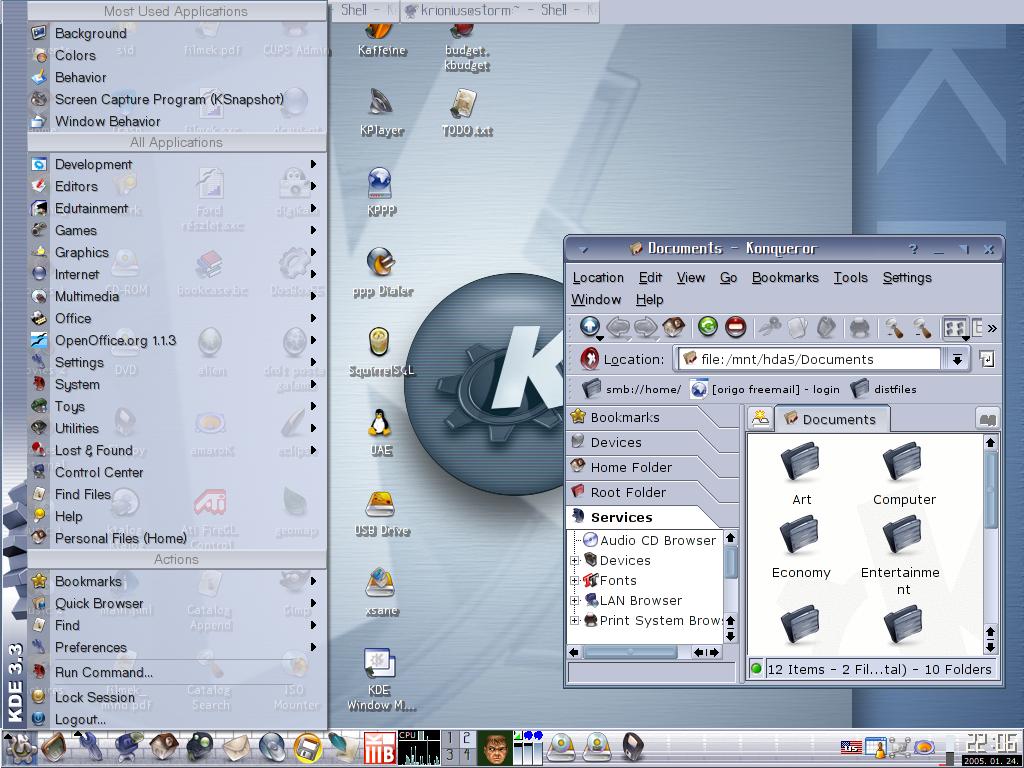This screenshot has width=1024, height=768.
Task: Expand the Multimedia submenu in K menu
Action: point(176,296)
